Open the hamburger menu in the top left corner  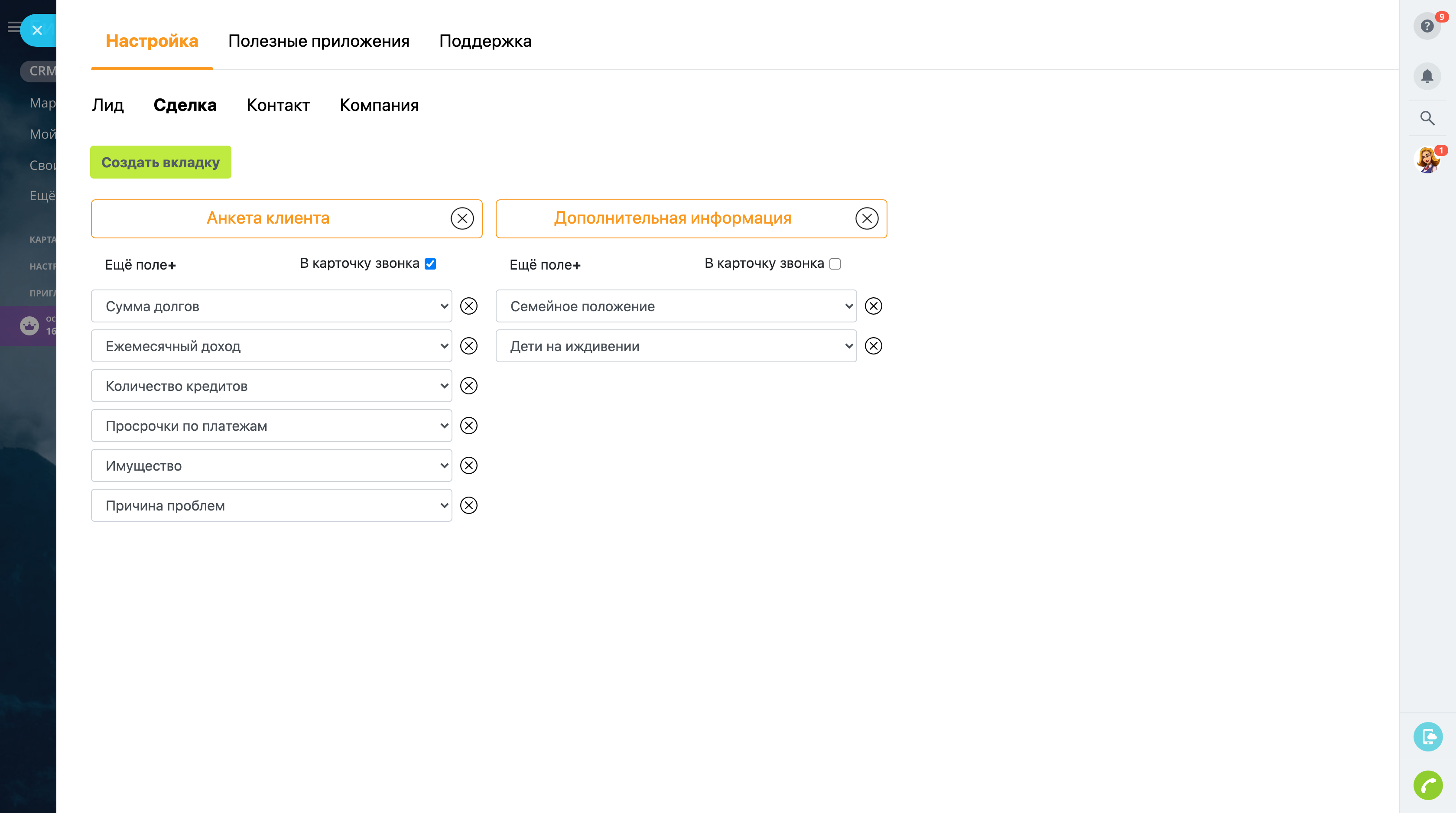(x=13, y=26)
